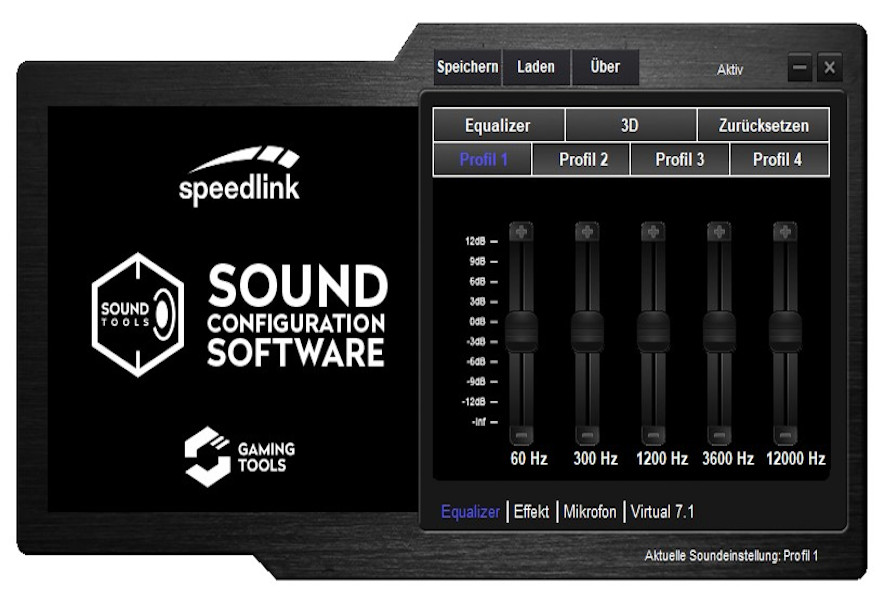Click the speedlink logo
The width and height of the screenshot is (885, 602).
point(239,175)
